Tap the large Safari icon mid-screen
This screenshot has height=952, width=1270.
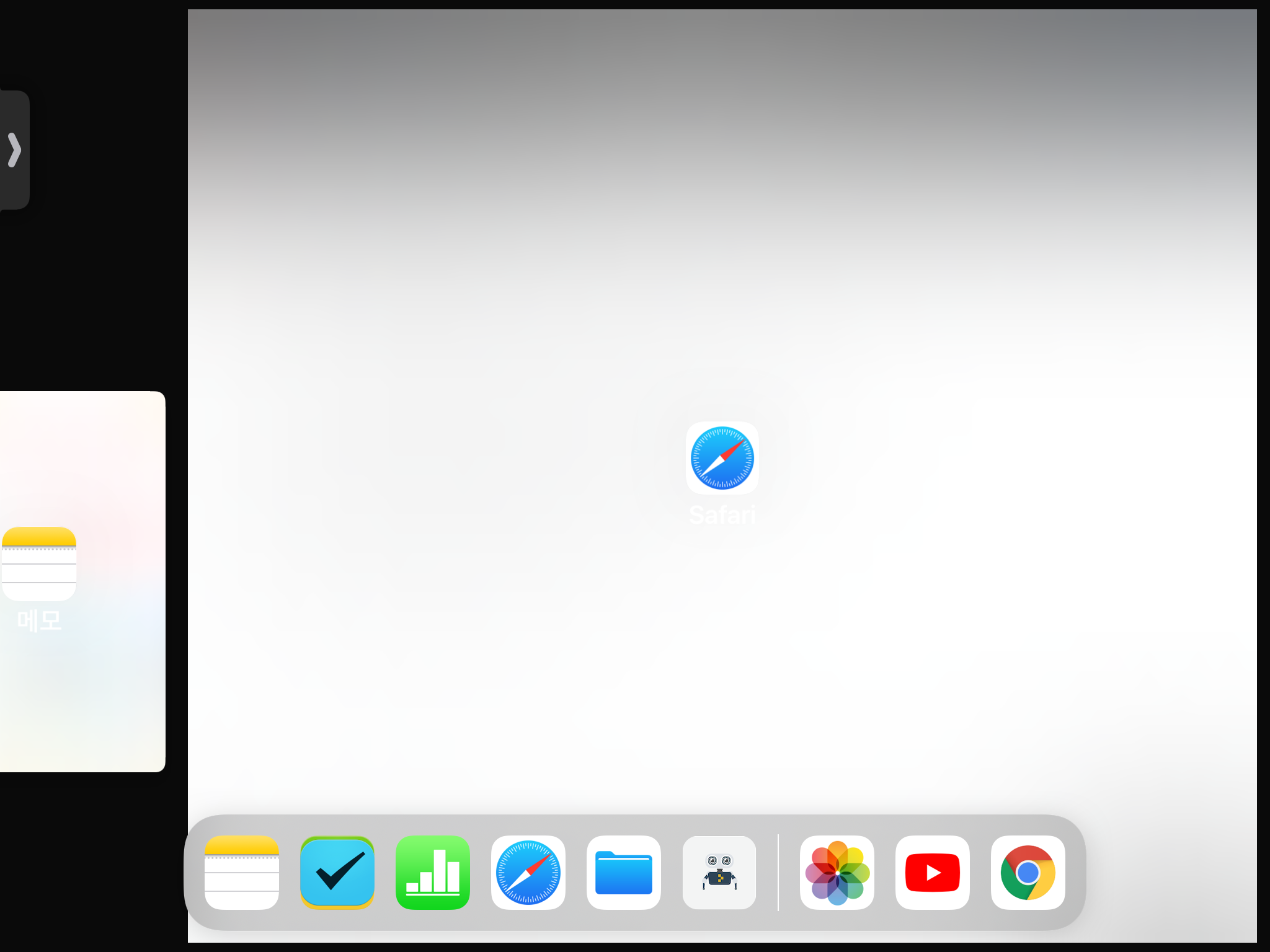coord(722,458)
